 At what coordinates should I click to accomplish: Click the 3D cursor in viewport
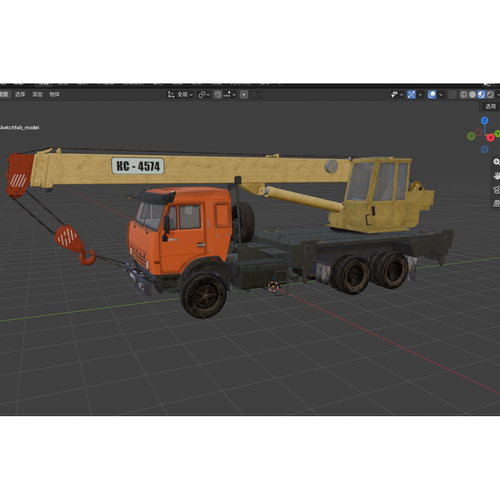click(x=273, y=286)
